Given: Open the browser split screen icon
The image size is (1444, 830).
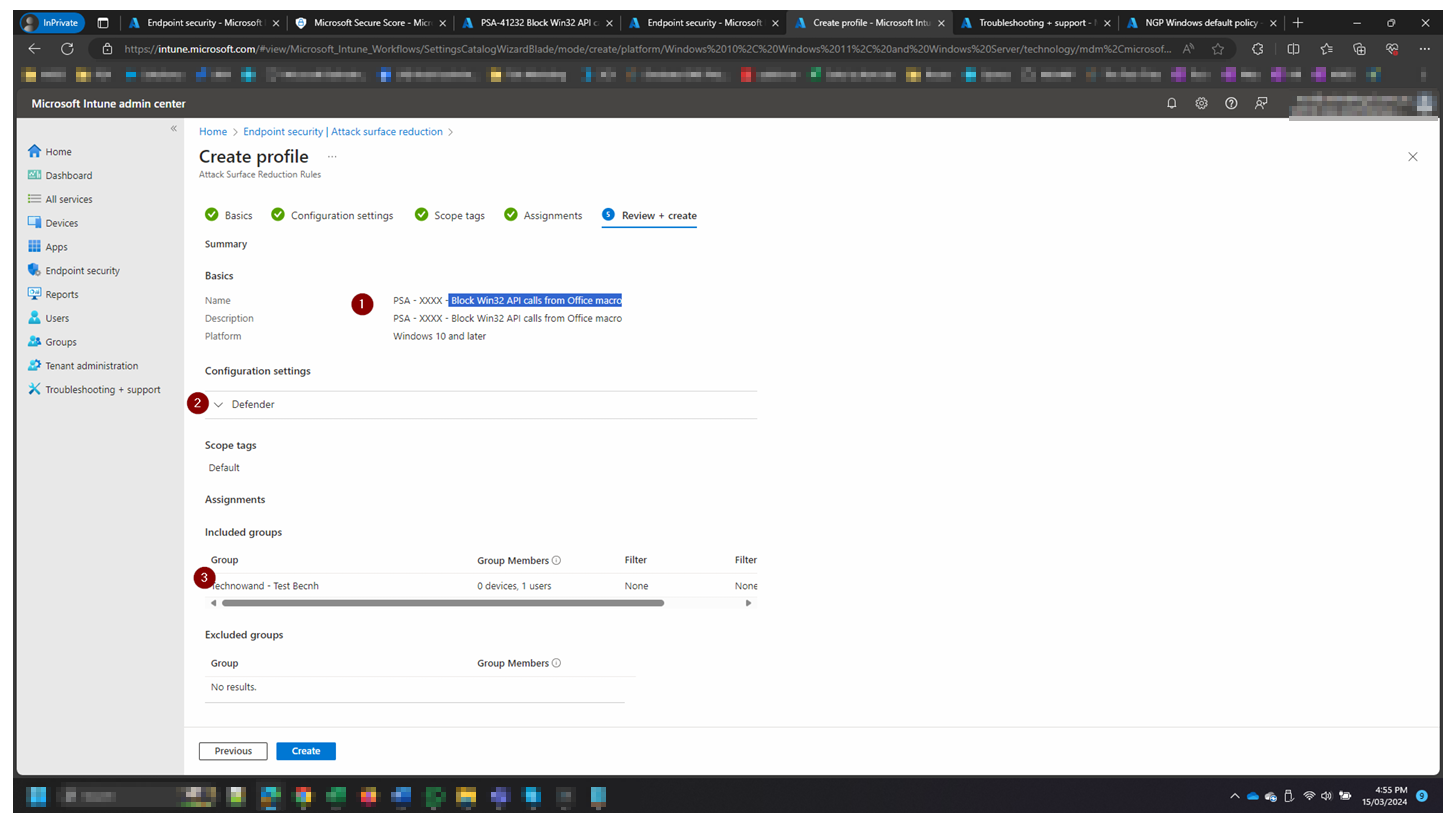Looking at the screenshot, I should 1293,48.
